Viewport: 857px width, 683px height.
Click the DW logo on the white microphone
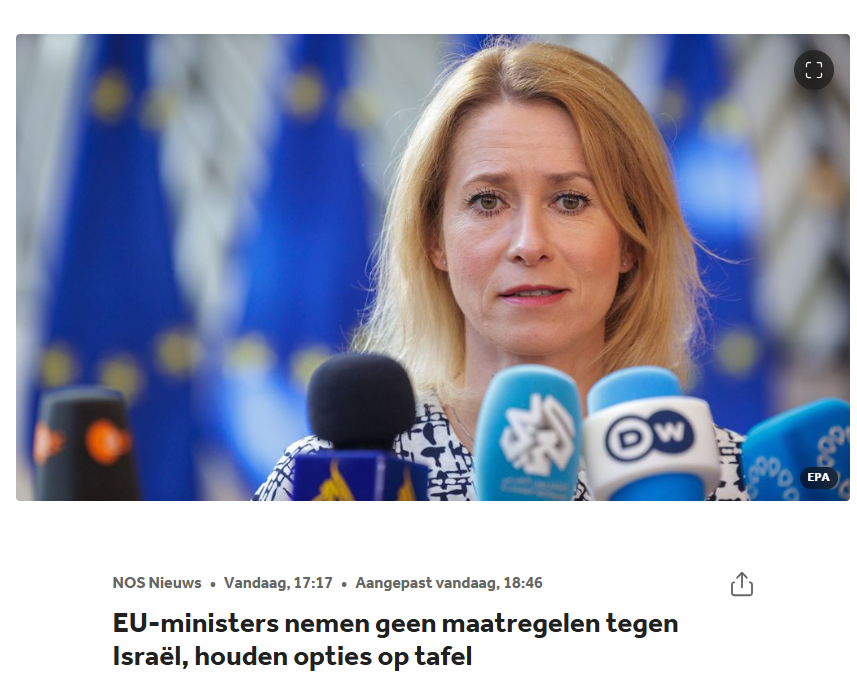click(x=649, y=435)
